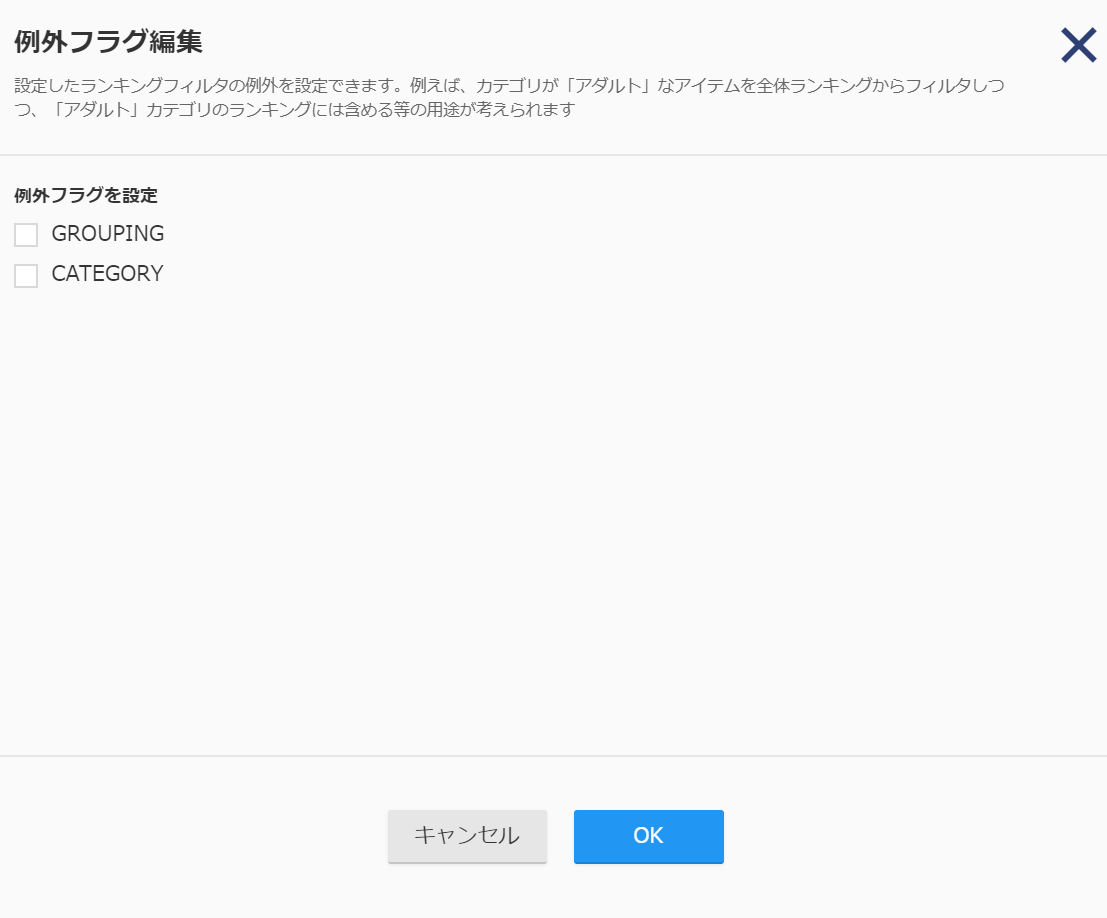
Task: Select the GROUPING label text
Action: click(108, 234)
